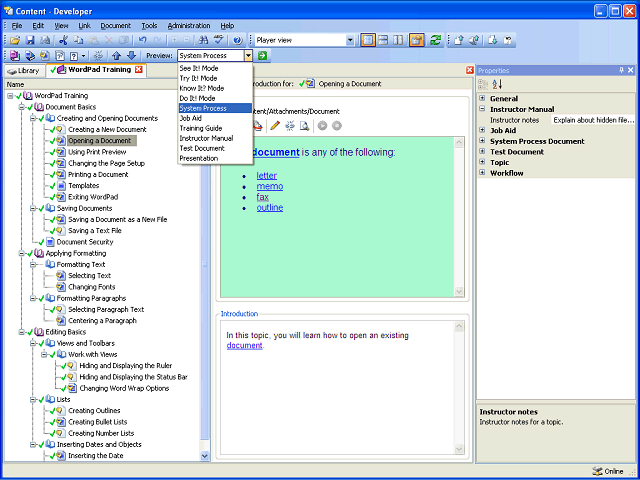Collapse the WordPad Training root node
The image size is (640, 480).
click(x=10, y=96)
